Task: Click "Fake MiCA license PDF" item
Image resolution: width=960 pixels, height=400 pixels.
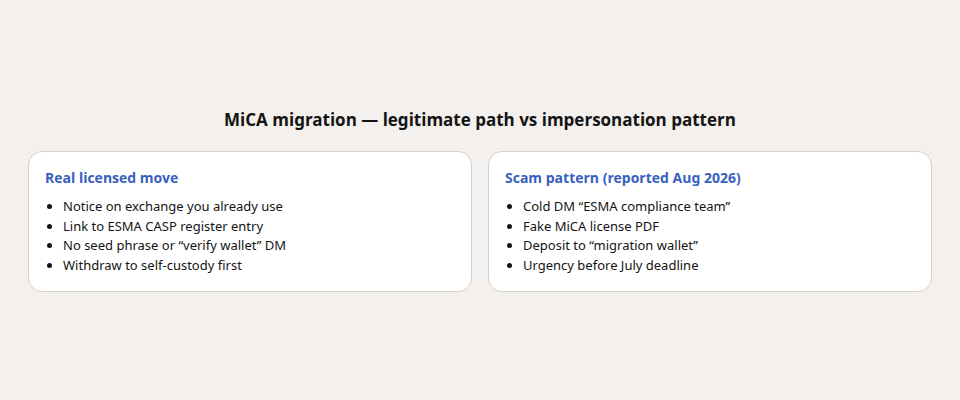Action: click(591, 226)
